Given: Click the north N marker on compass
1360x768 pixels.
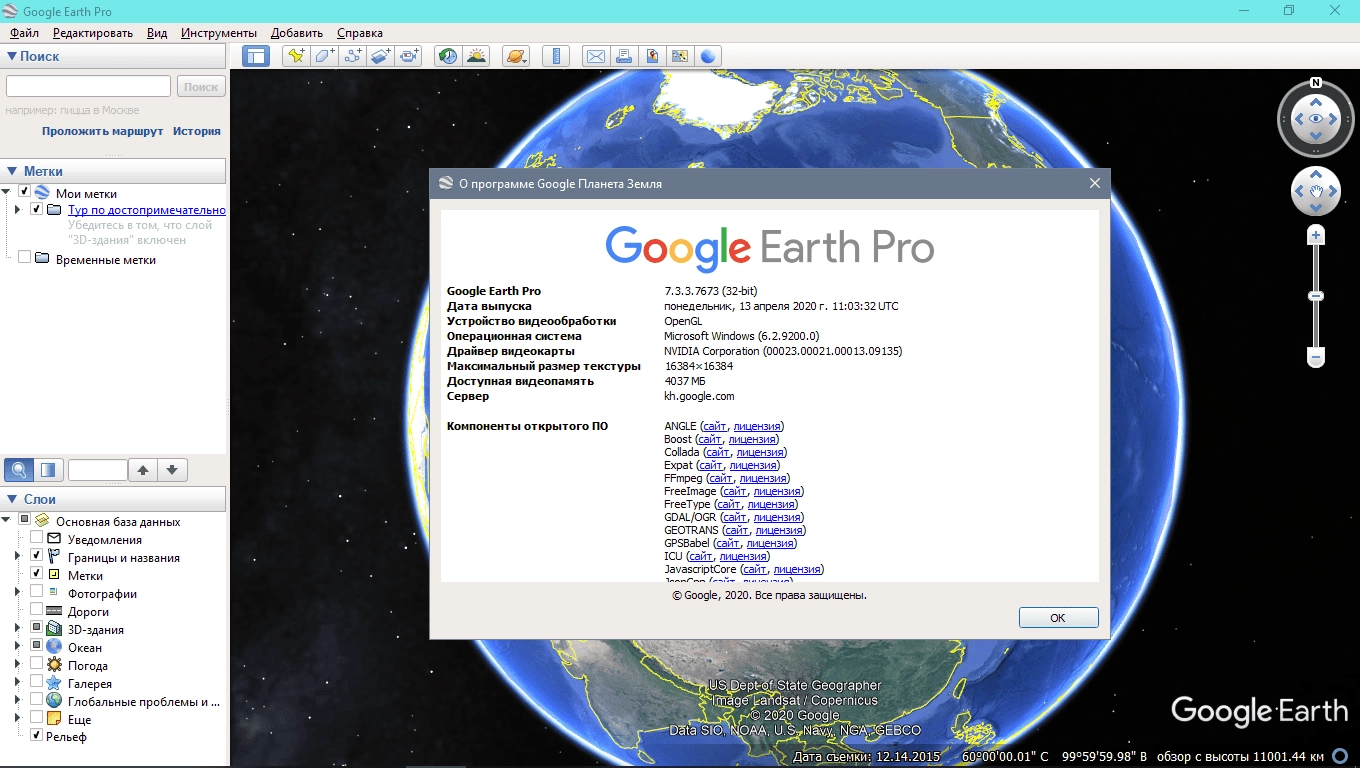Looking at the screenshot, I should point(1316,83).
